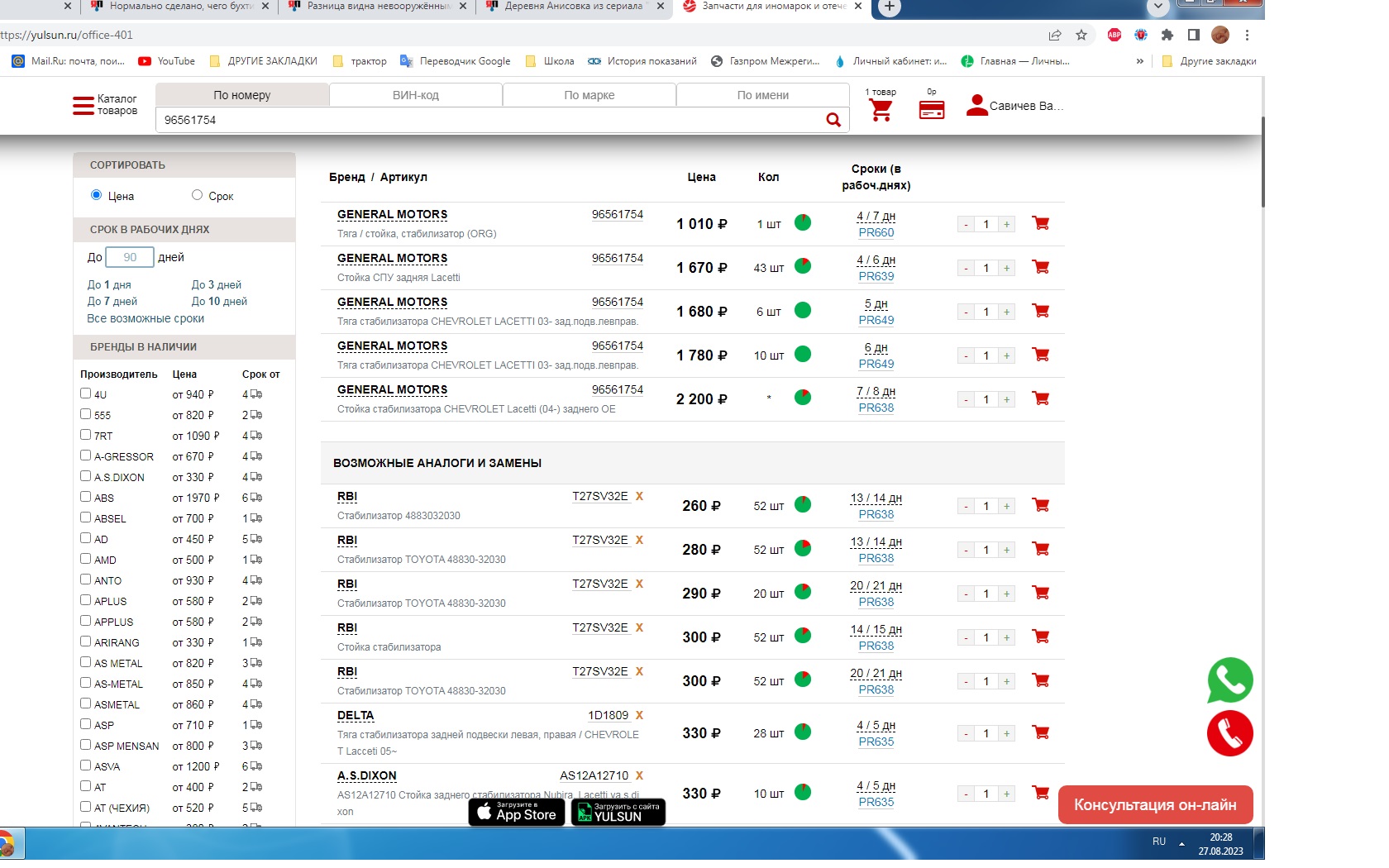
Task: Open the Каталог товаров hamburger menu
Action: [x=83, y=106]
